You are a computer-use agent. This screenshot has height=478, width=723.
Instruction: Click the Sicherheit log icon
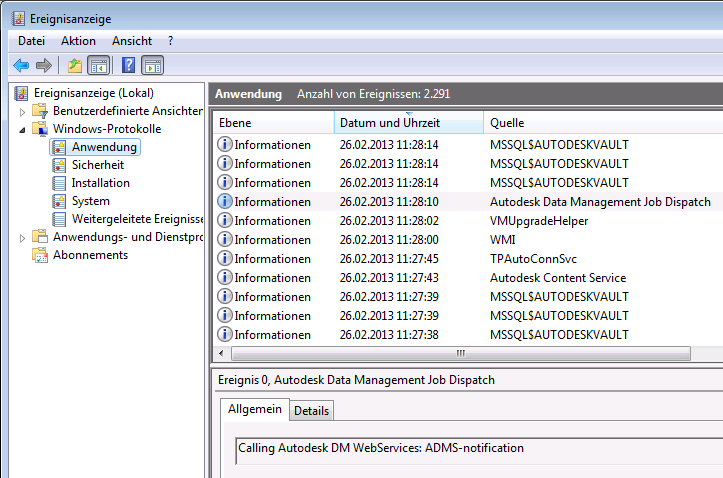coord(59,165)
